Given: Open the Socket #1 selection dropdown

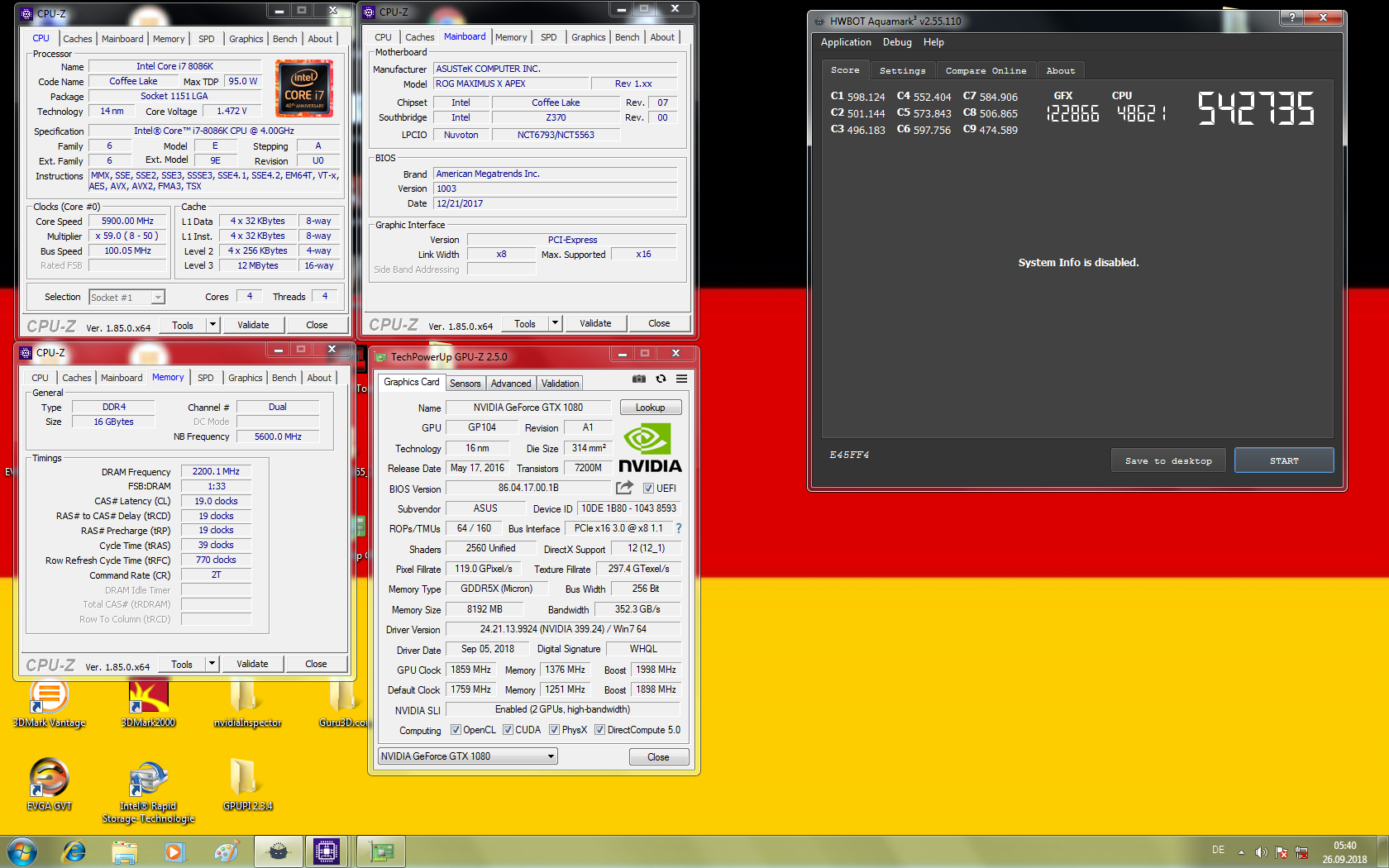Looking at the screenshot, I should pos(126,297).
